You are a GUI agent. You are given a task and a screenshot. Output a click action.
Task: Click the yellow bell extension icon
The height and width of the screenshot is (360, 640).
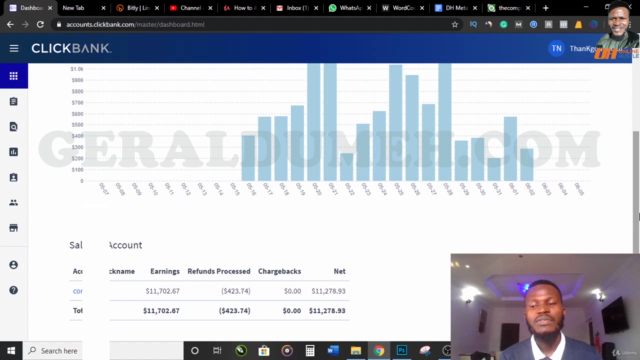click(578, 24)
